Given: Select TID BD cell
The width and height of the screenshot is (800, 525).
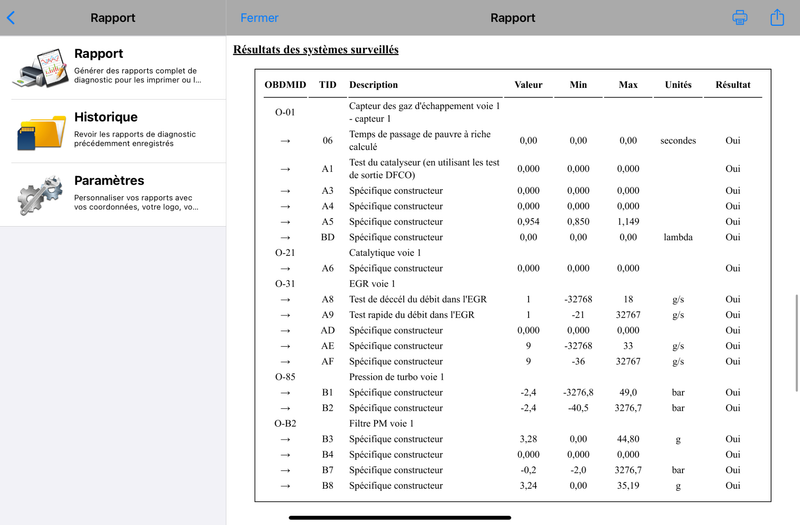Looking at the screenshot, I should pos(328,237).
